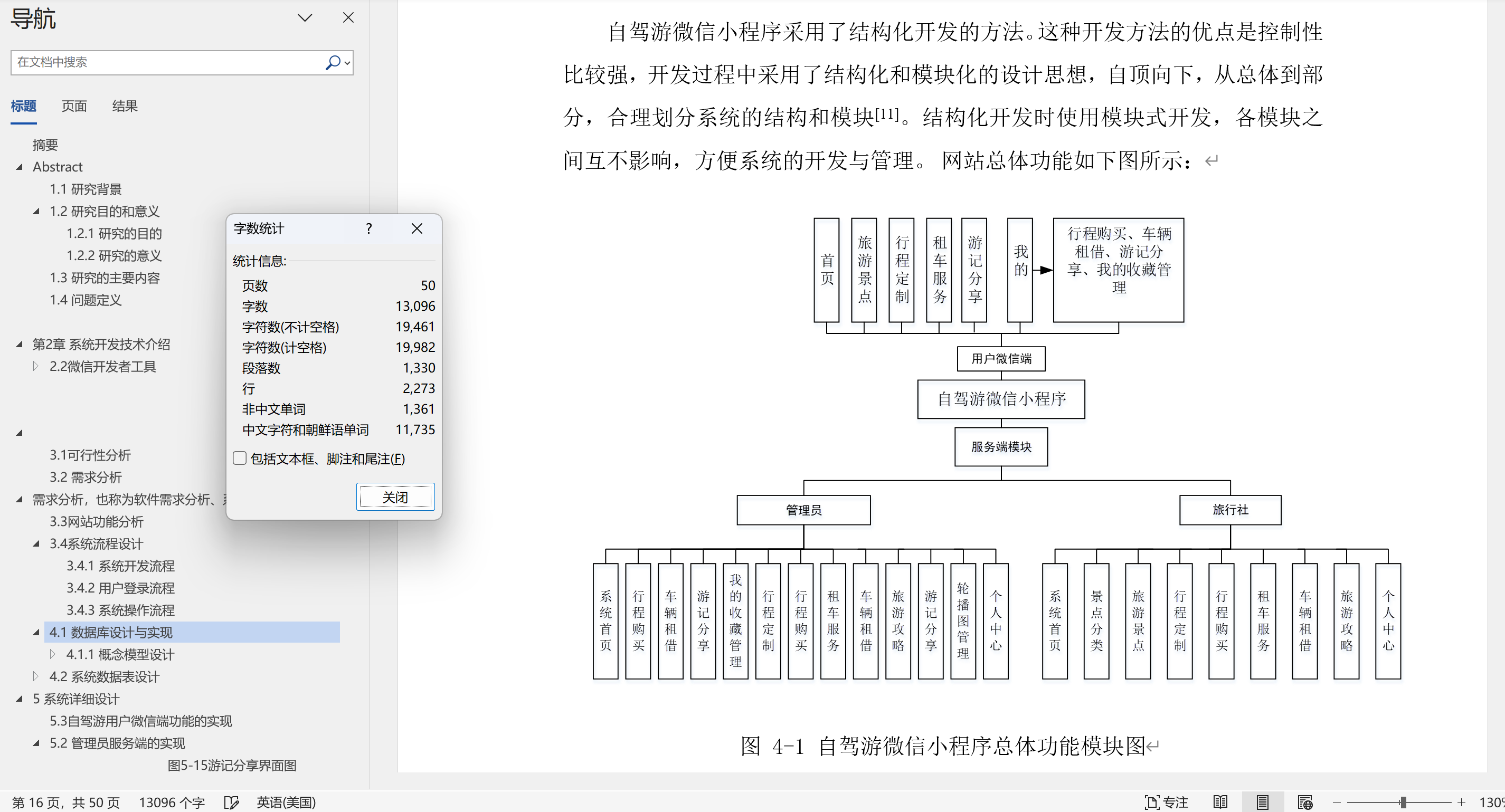The height and width of the screenshot is (812, 1505).
Task: Click the 字数 value 13,096 in dialog
Action: [x=415, y=306]
